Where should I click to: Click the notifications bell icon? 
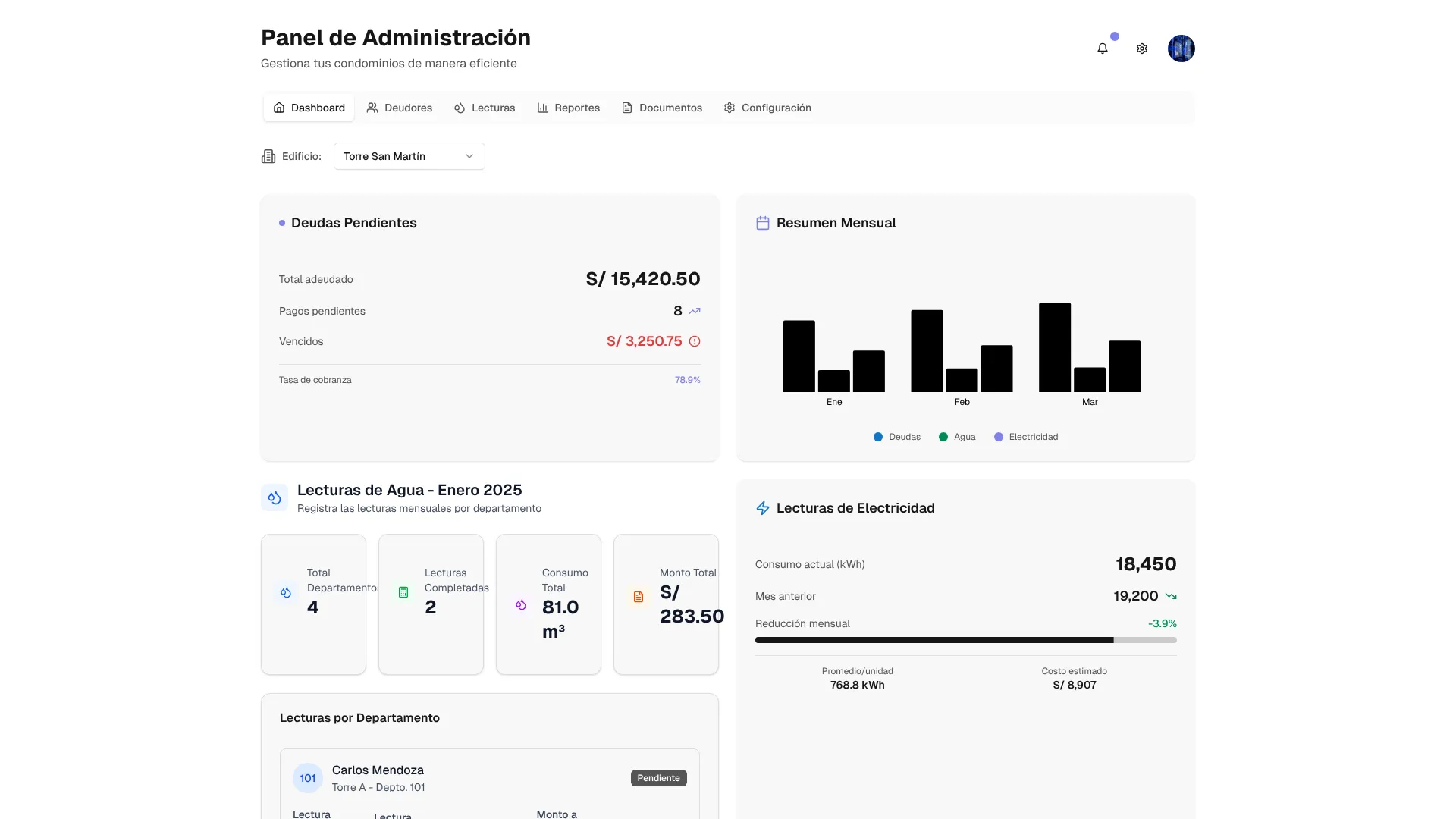click(x=1103, y=49)
